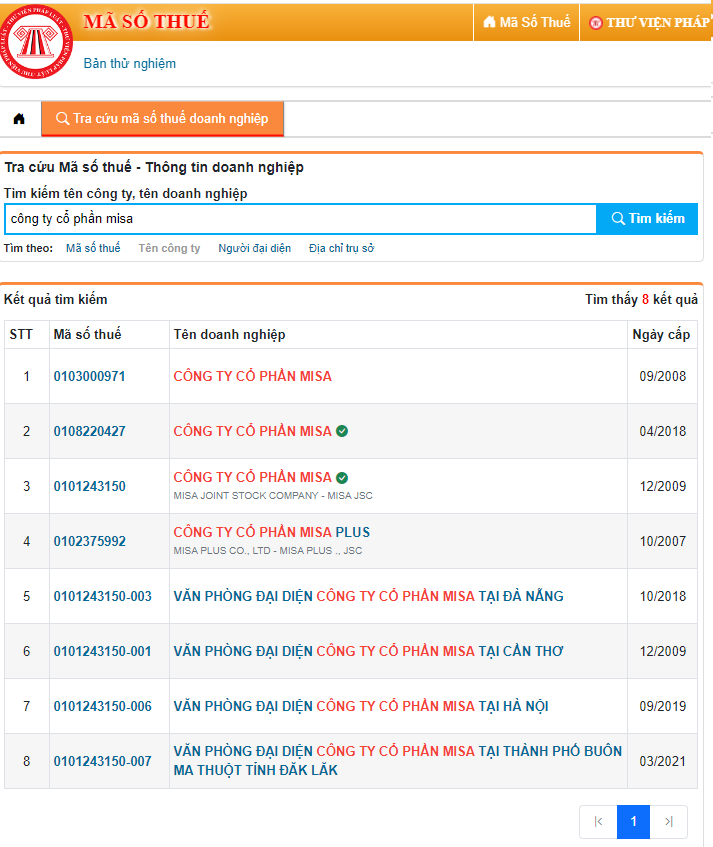Click the Tìm kiếm search button
The width and height of the screenshot is (713, 847).
pos(647,218)
